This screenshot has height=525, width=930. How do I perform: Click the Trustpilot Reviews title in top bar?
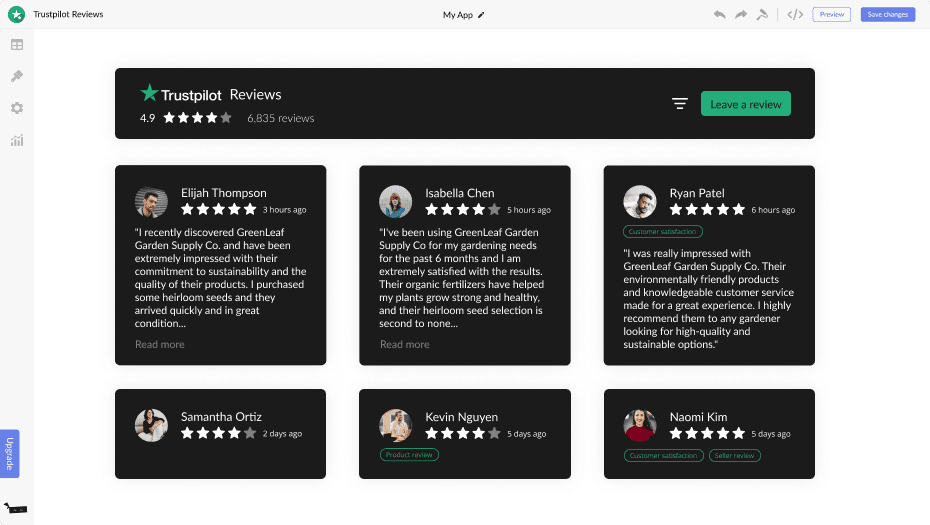68,14
